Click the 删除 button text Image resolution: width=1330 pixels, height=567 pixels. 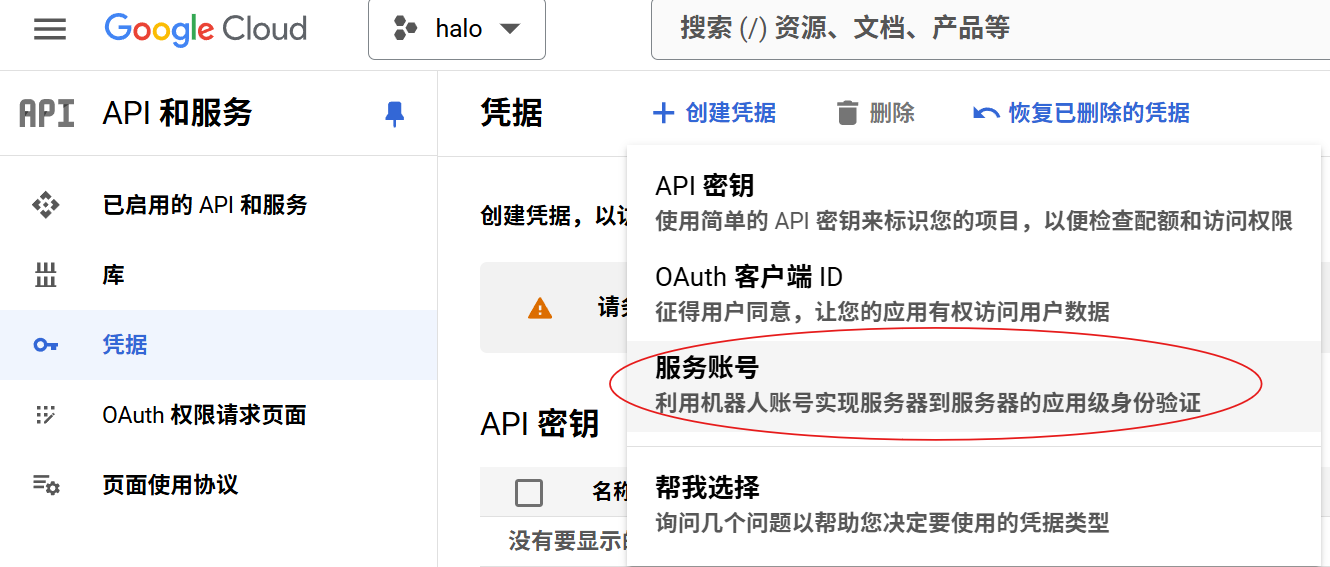(x=892, y=113)
